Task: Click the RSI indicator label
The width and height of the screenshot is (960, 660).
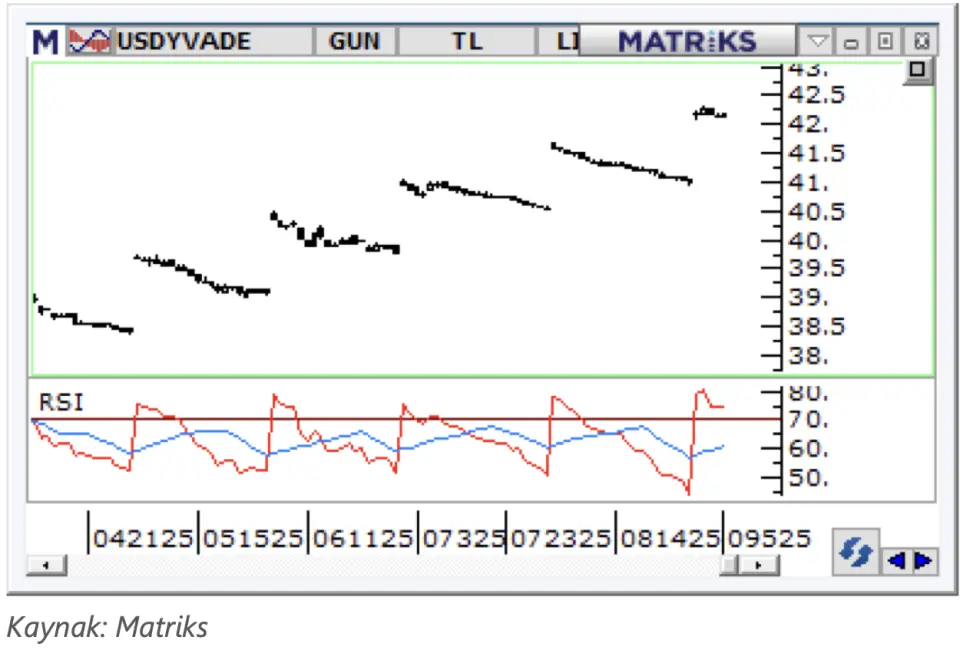Action: (61, 402)
